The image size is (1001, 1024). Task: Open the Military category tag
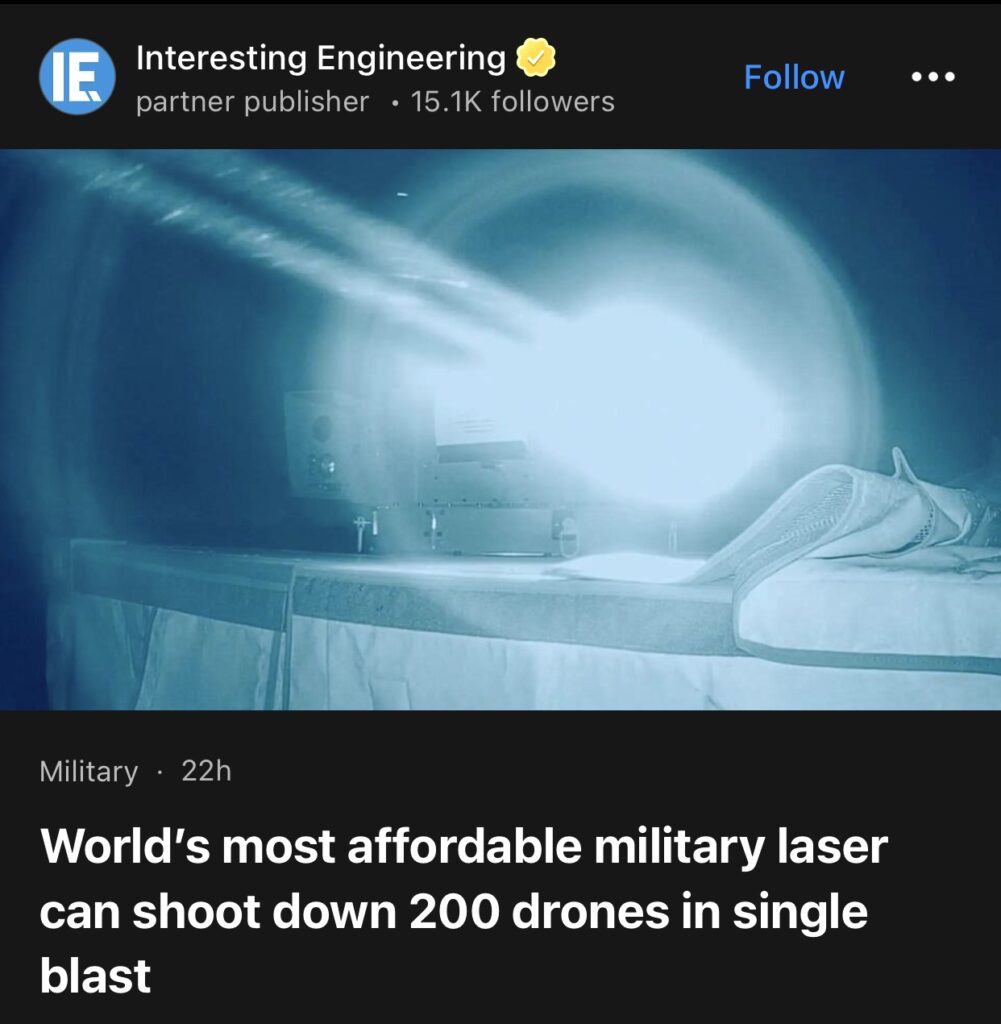click(x=89, y=771)
